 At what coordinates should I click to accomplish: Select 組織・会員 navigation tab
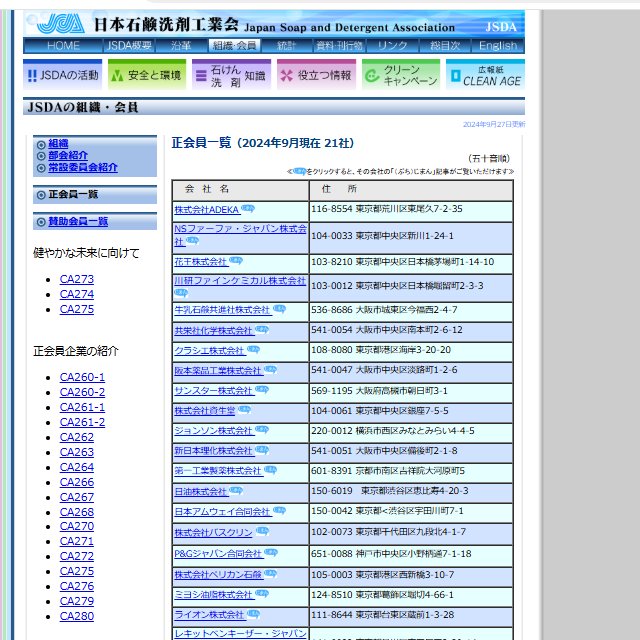pos(234,46)
